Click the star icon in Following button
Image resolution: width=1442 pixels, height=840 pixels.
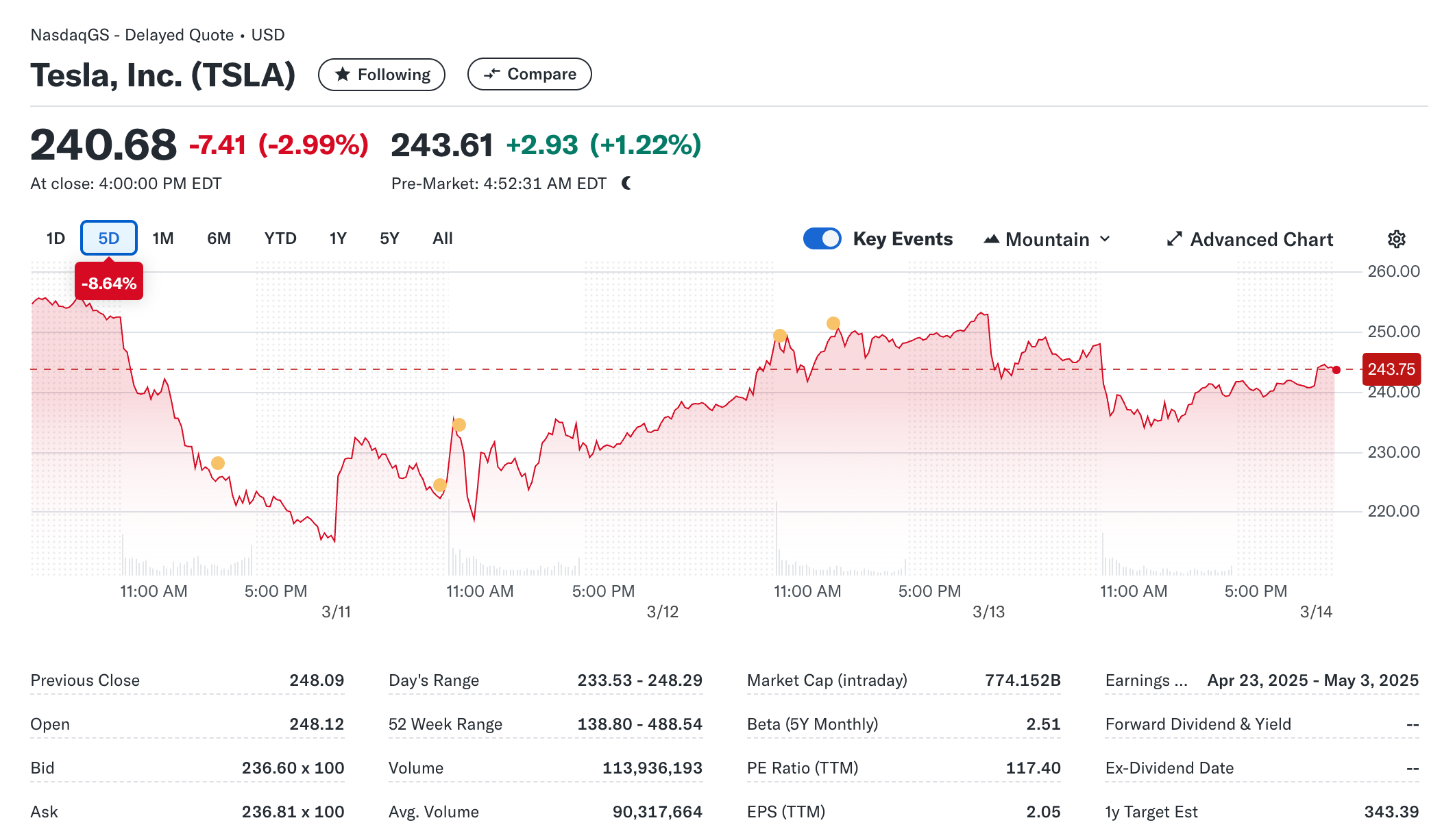click(343, 74)
